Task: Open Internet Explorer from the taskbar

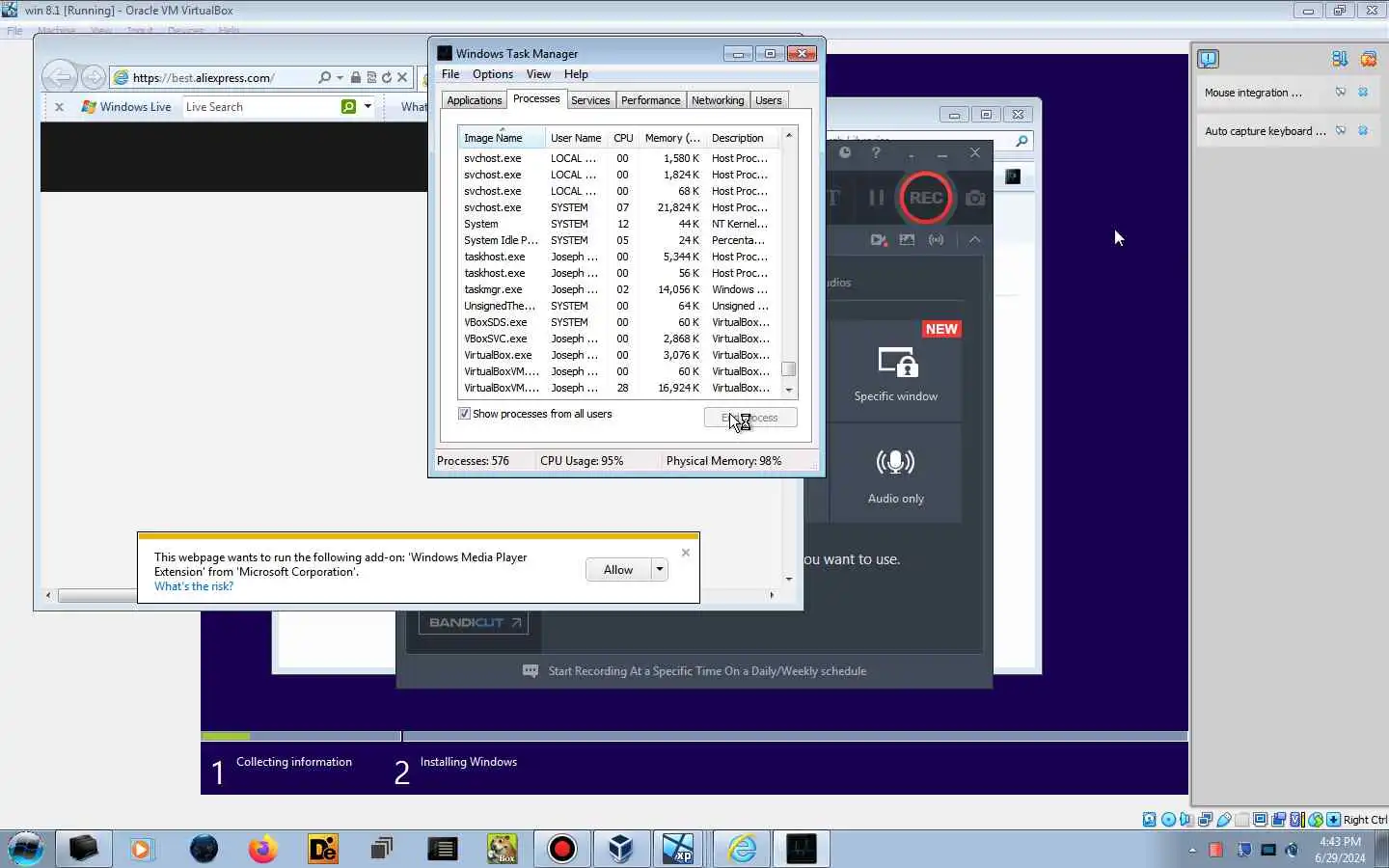Action: click(743, 849)
